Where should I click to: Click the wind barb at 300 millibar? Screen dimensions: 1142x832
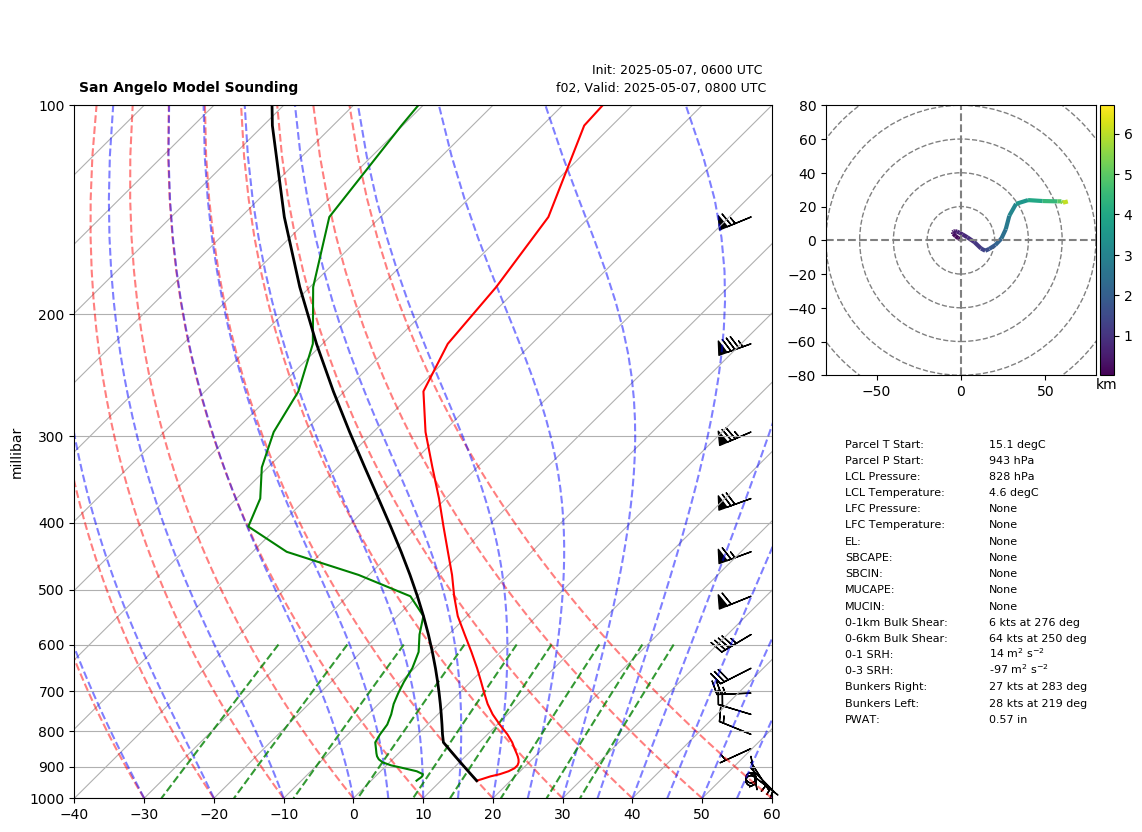[x=734, y=436]
